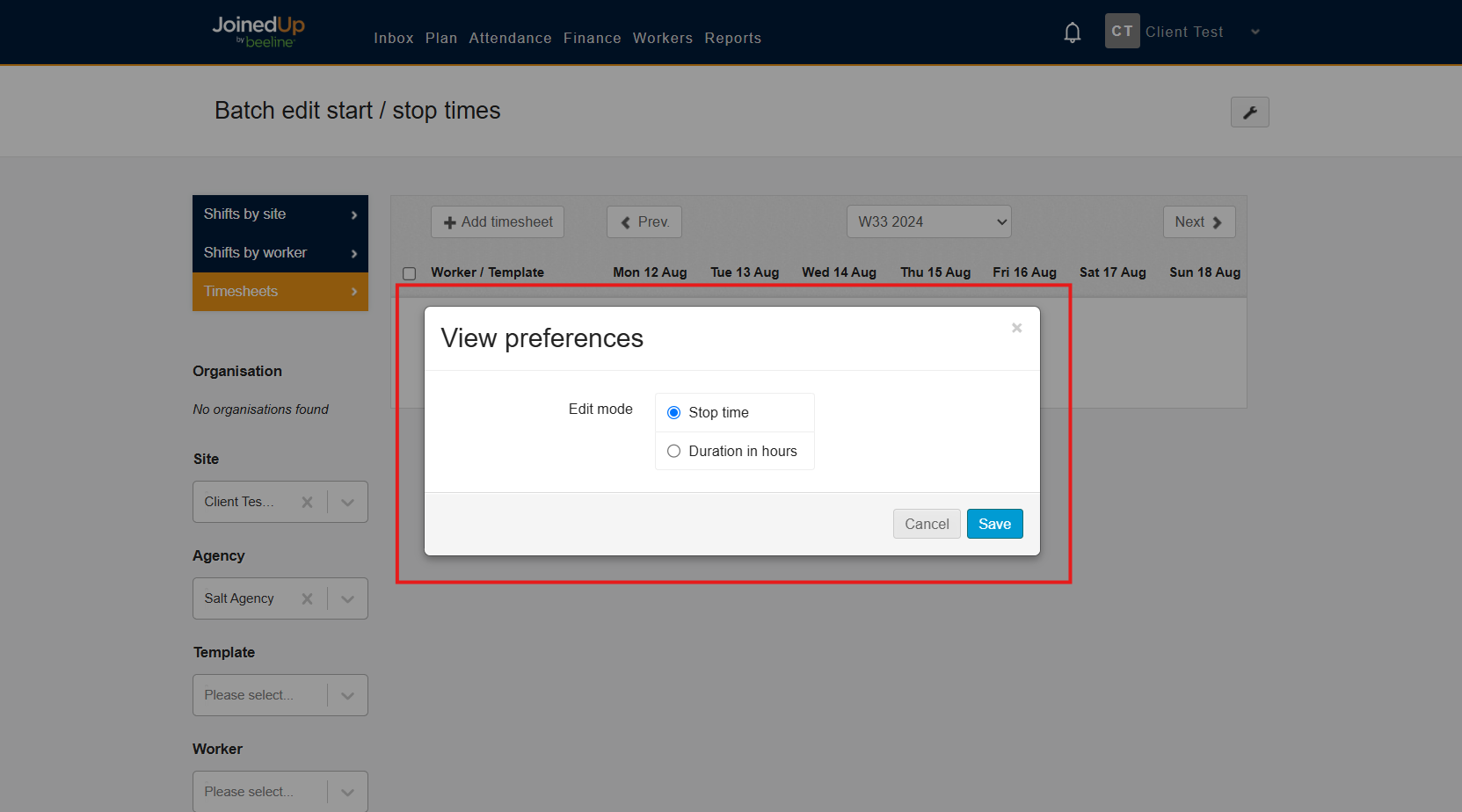Clear the Salt Agency selection
Image resolution: width=1462 pixels, height=812 pixels.
tap(307, 598)
